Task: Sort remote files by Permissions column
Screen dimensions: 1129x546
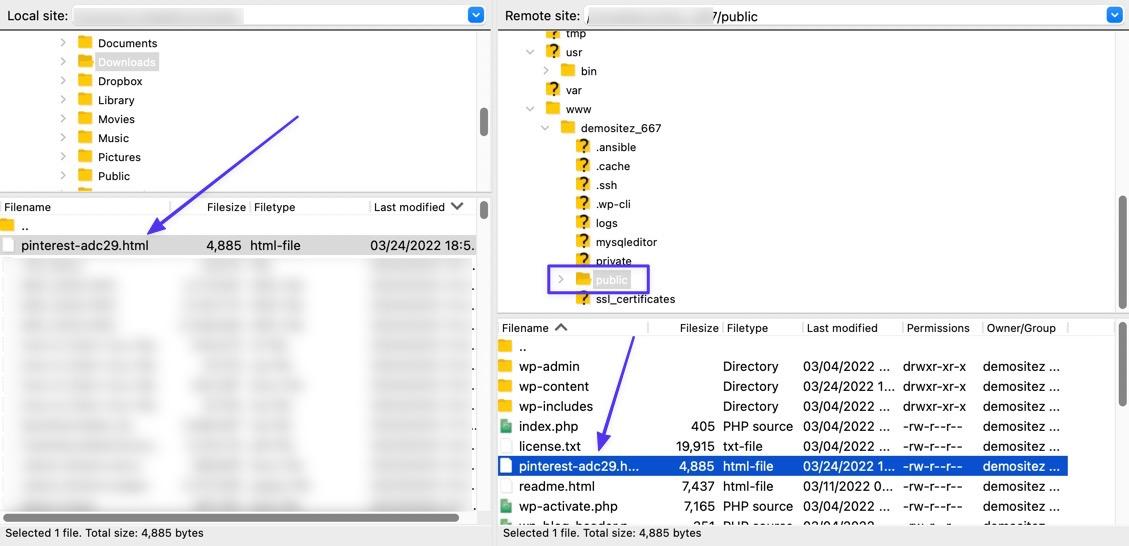Action: pyautogui.click(x=937, y=328)
